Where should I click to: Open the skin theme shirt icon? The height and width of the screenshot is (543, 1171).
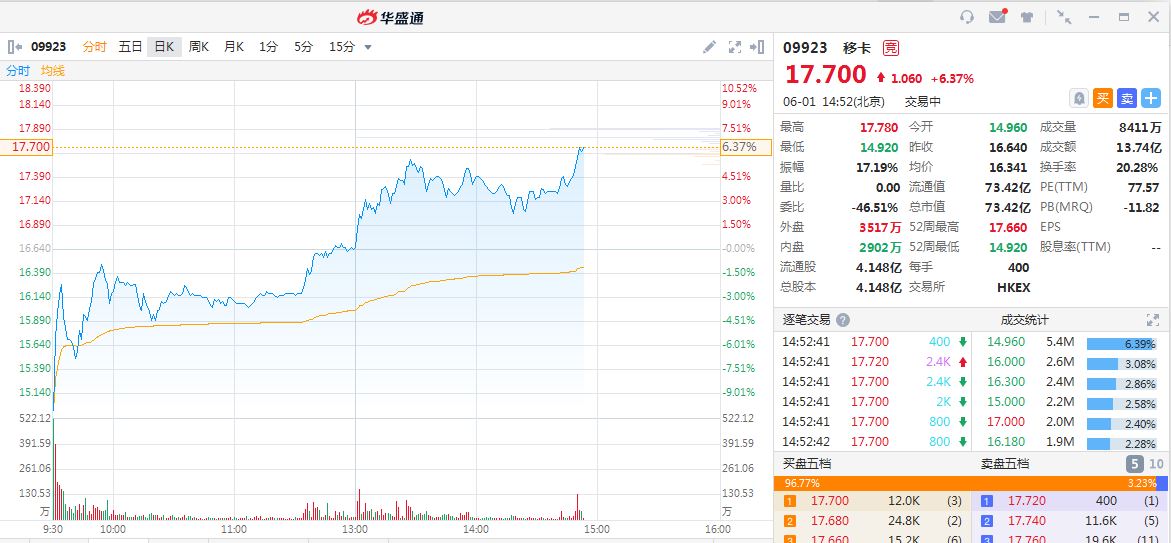[1027, 17]
